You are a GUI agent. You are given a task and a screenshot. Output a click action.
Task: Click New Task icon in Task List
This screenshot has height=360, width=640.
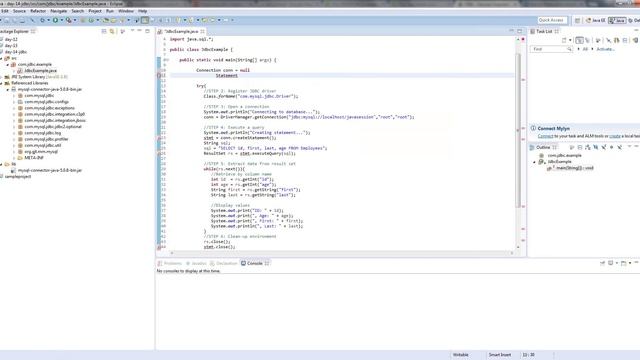564,40
